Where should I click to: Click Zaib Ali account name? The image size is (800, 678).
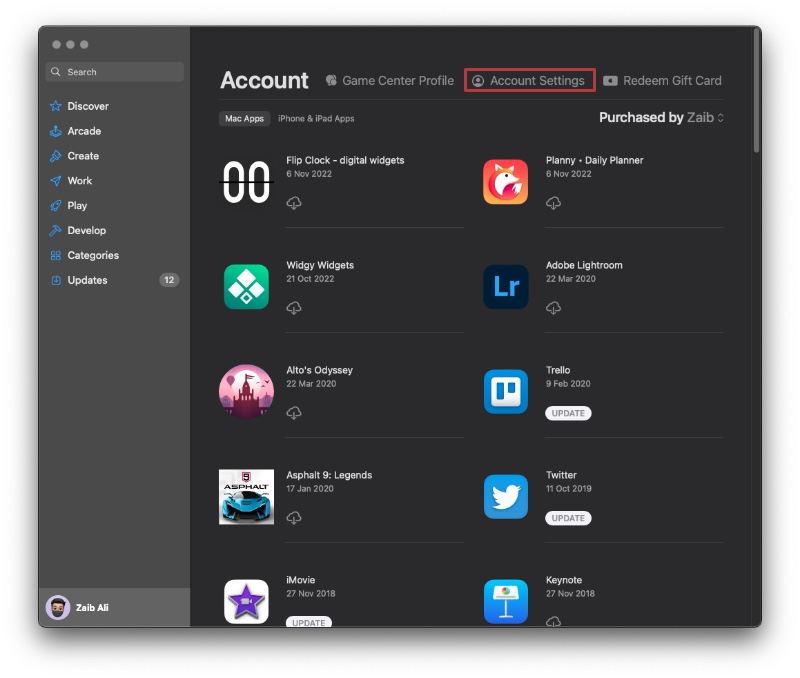click(x=92, y=608)
